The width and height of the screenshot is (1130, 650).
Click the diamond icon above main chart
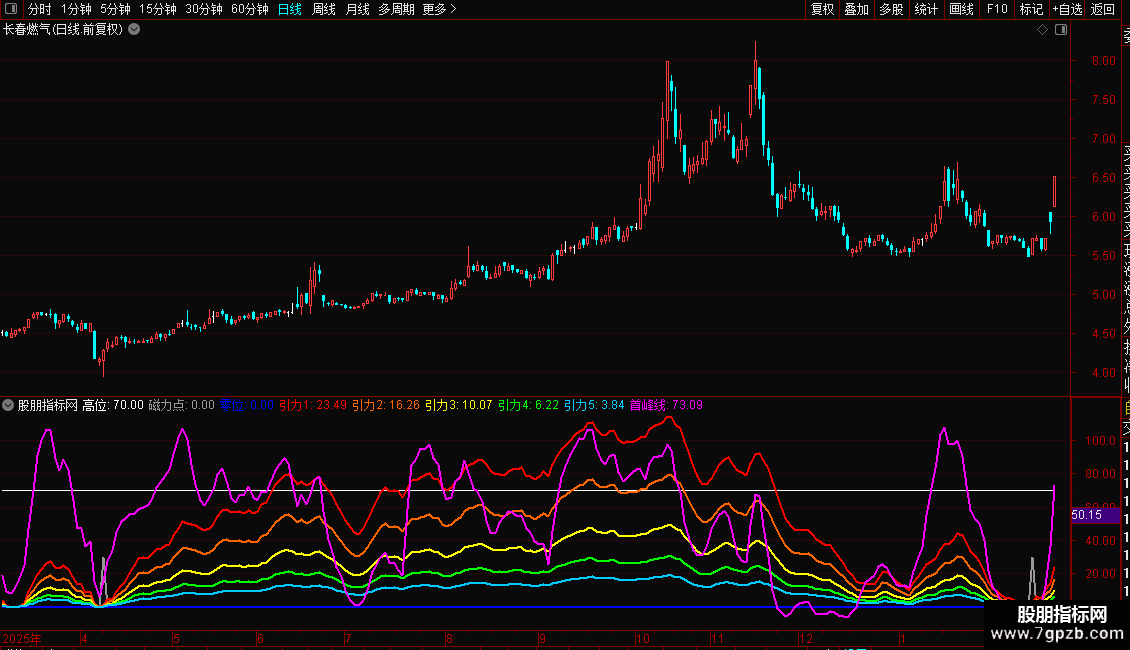click(x=1042, y=30)
